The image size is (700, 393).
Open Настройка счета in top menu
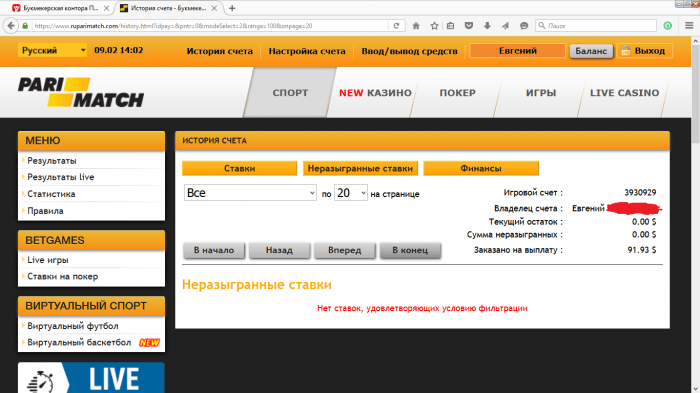[307, 51]
